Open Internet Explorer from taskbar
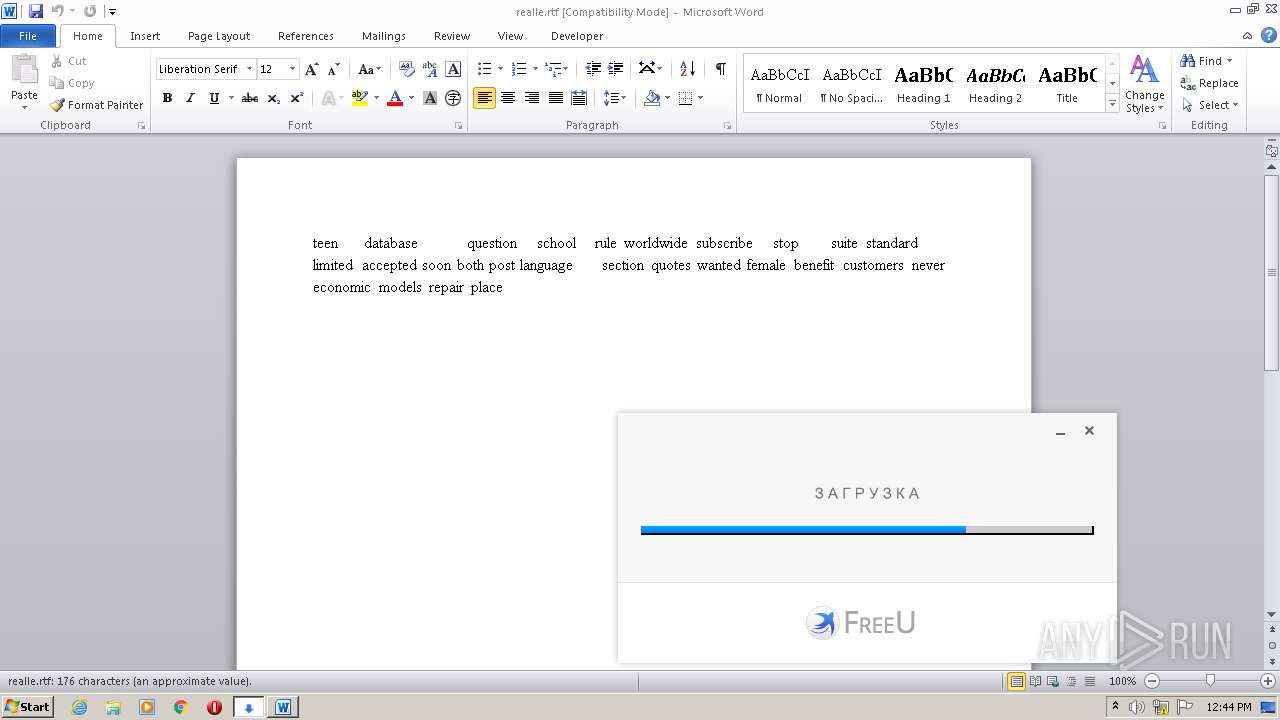 tap(79, 707)
